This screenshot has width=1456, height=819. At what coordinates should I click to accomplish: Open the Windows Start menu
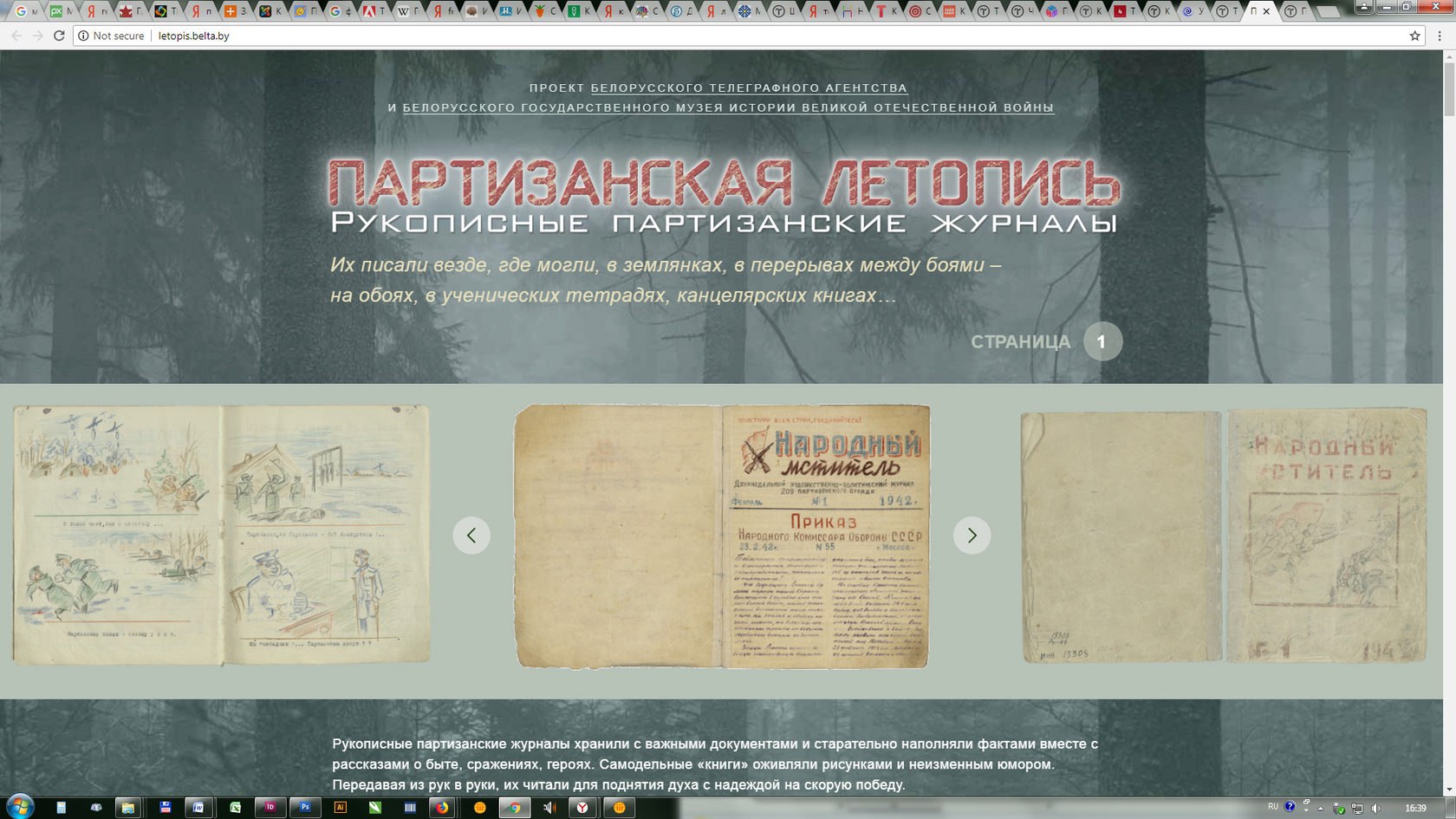(x=20, y=807)
